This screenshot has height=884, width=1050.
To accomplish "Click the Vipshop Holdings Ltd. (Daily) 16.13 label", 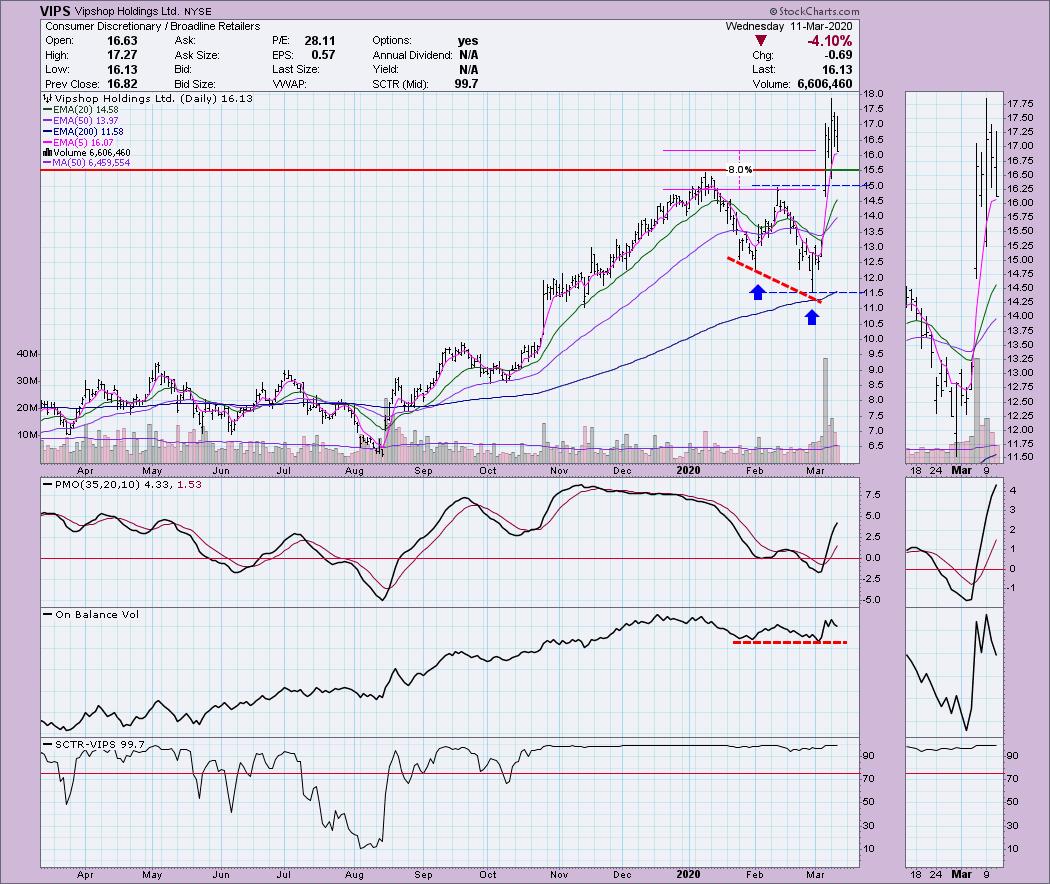I will [x=148, y=98].
